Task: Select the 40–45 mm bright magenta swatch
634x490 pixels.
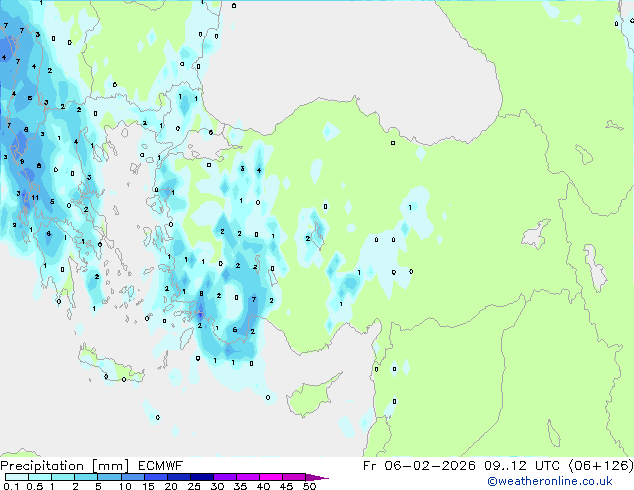Action: pyautogui.click(x=271, y=477)
